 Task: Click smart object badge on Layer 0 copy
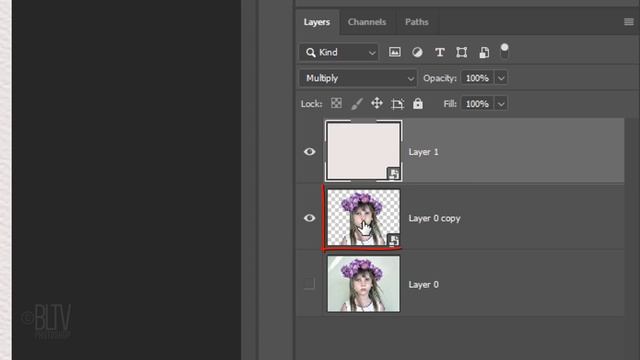(393, 240)
